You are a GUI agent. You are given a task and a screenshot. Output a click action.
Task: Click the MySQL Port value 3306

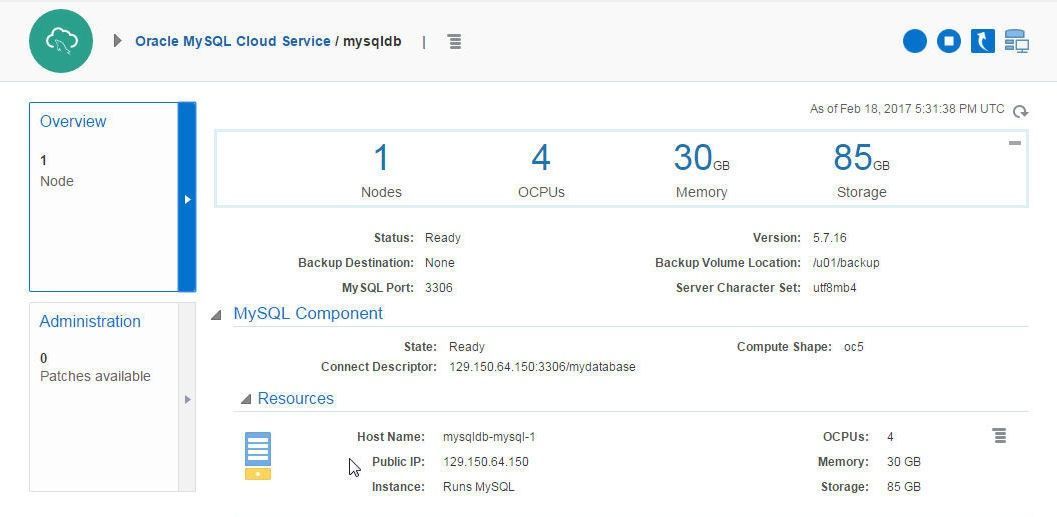click(x=439, y=288)
